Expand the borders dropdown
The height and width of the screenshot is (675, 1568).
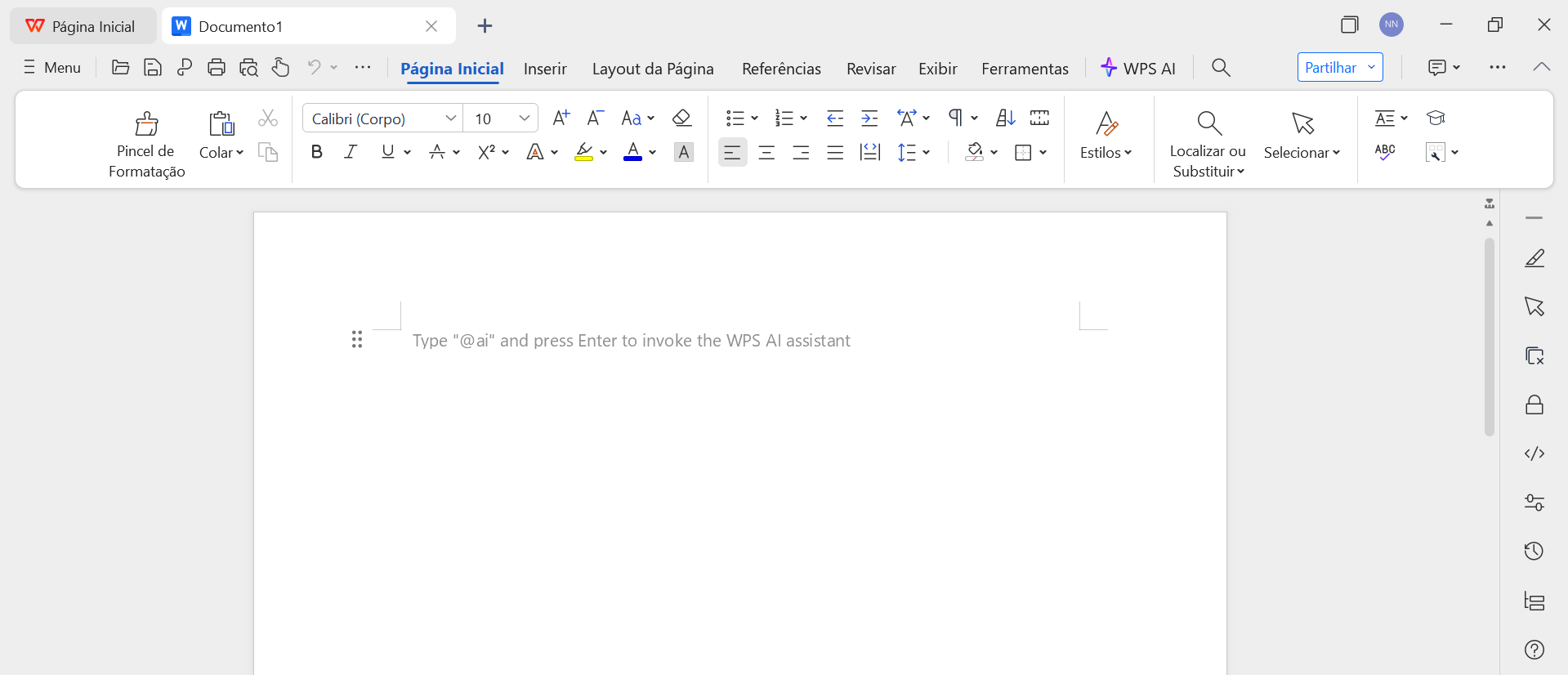click(x=1043, y=153)
